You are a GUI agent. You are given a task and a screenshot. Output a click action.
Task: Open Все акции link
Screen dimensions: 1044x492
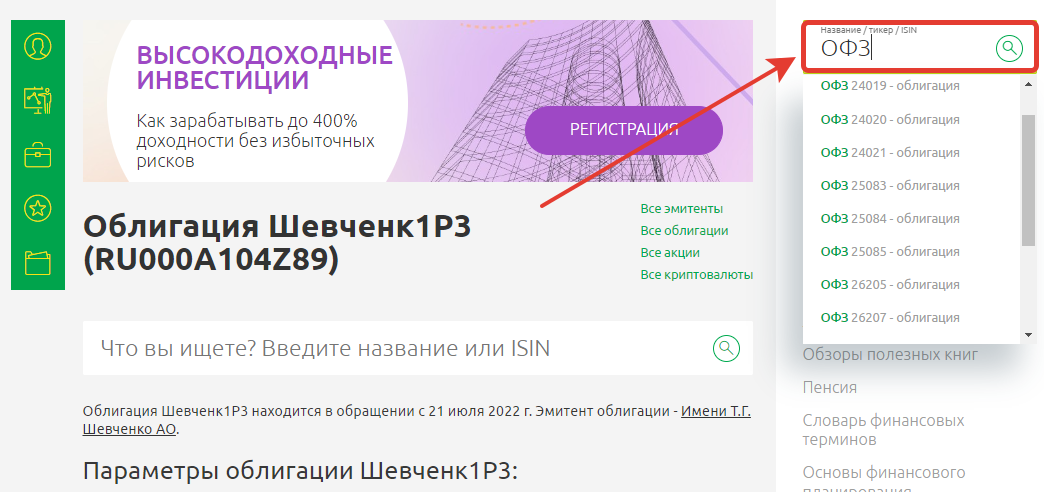pos(670,253)
